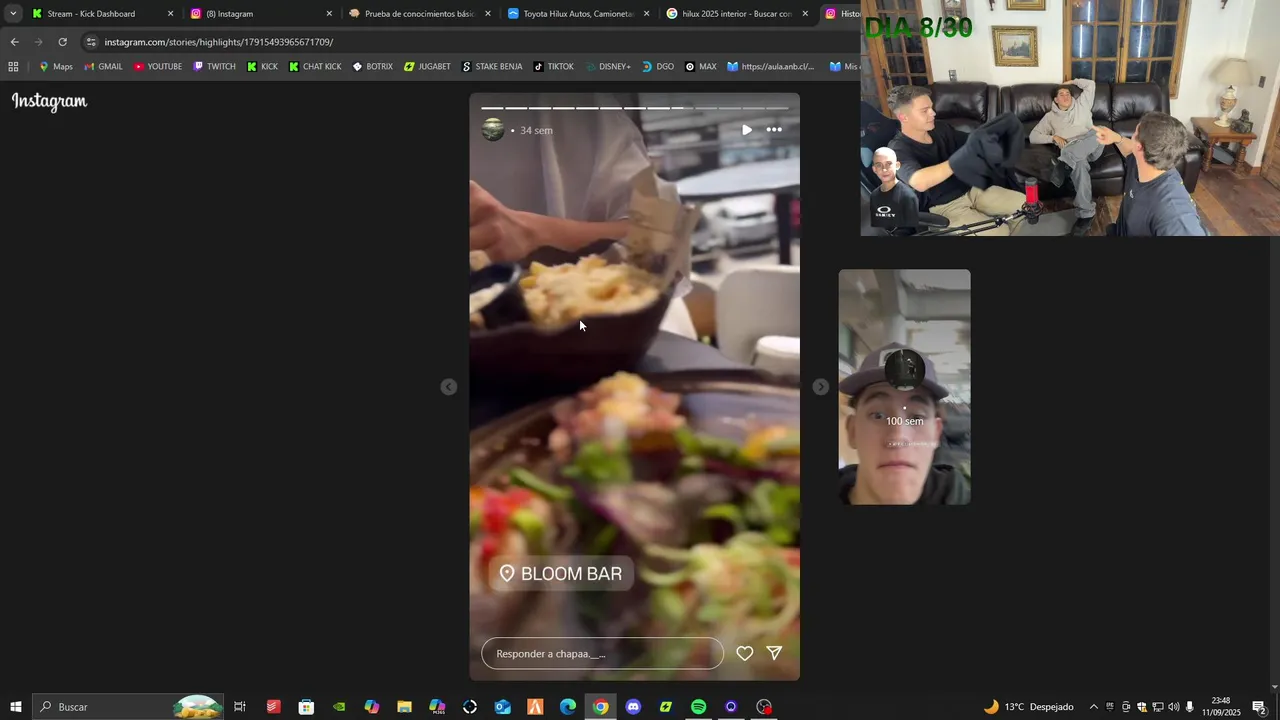Share the story using the paper plane icon
This screenshot has width=1280, height=720.
pos(774,653)
